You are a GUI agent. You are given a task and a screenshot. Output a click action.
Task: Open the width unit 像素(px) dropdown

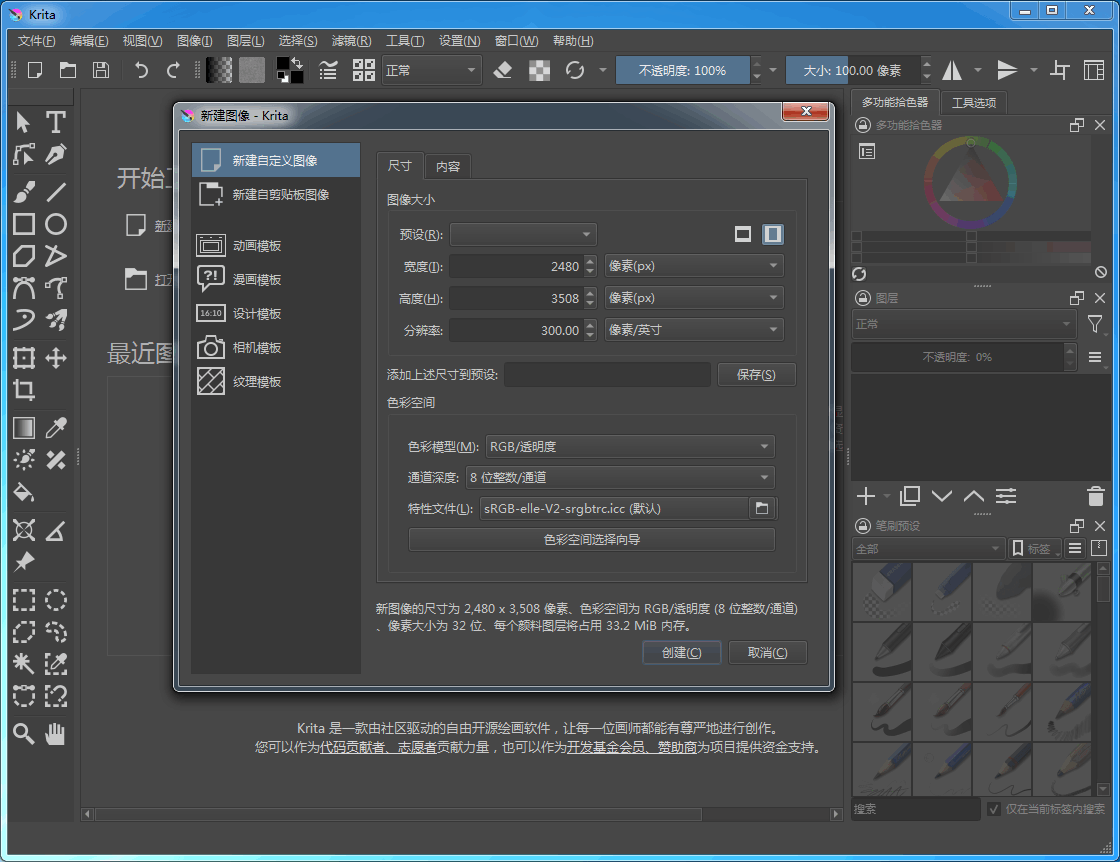point(694,266)
